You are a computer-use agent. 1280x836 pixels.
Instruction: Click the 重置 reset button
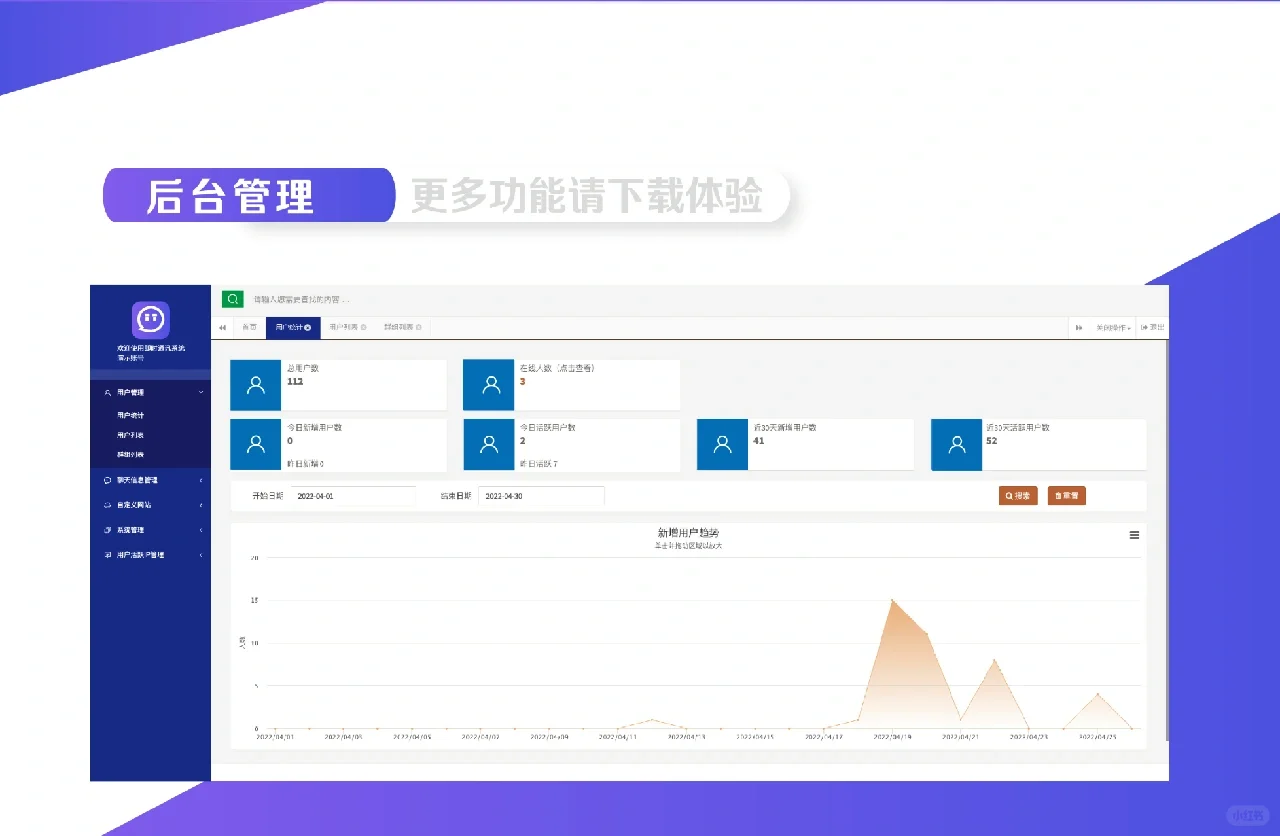[1066, 495]
